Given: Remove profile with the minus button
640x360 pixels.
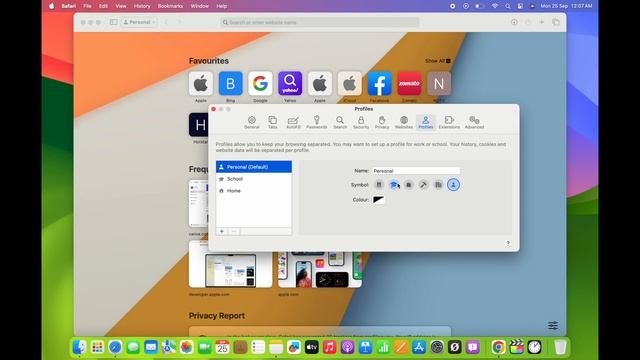Looking at the screenshot, I should click(x=234, y=231).
